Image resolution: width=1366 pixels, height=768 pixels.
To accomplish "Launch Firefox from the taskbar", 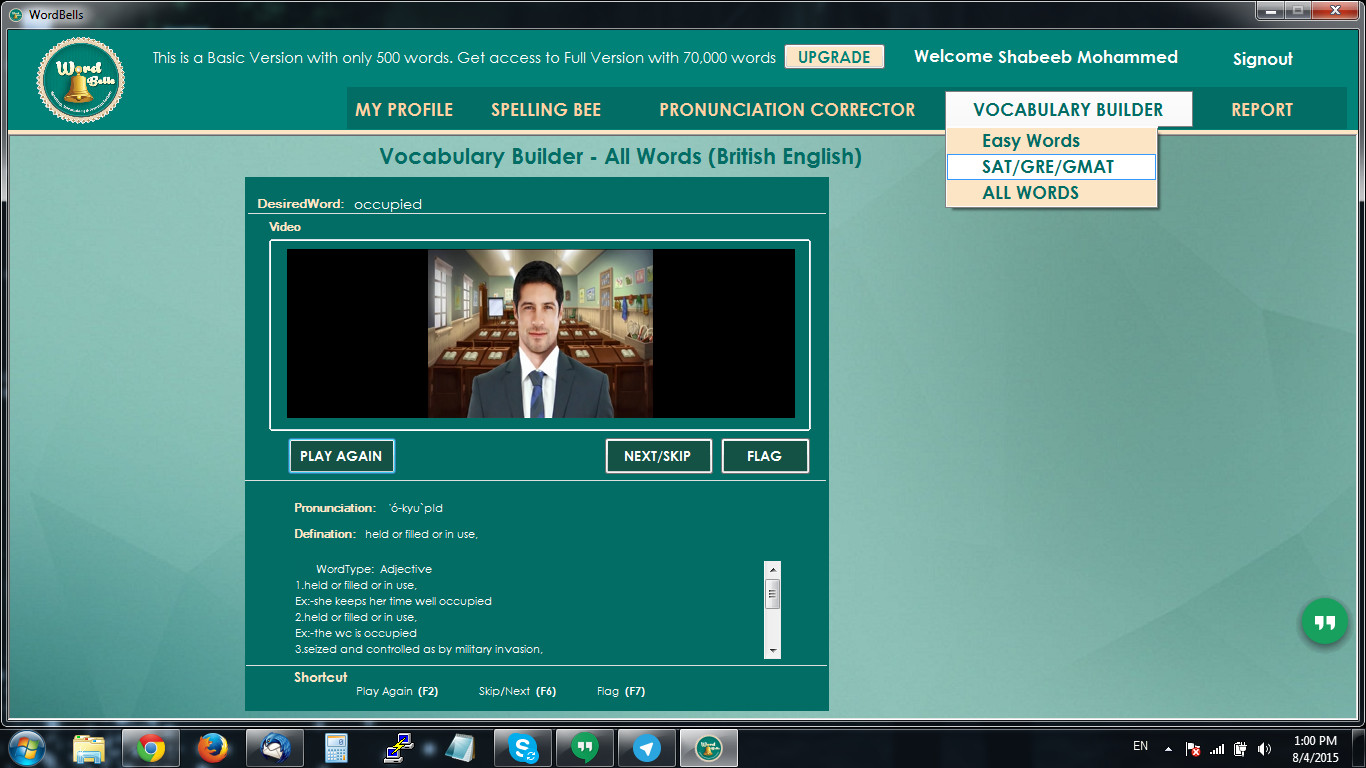I will pyautogui.click(x=212, y=748).
